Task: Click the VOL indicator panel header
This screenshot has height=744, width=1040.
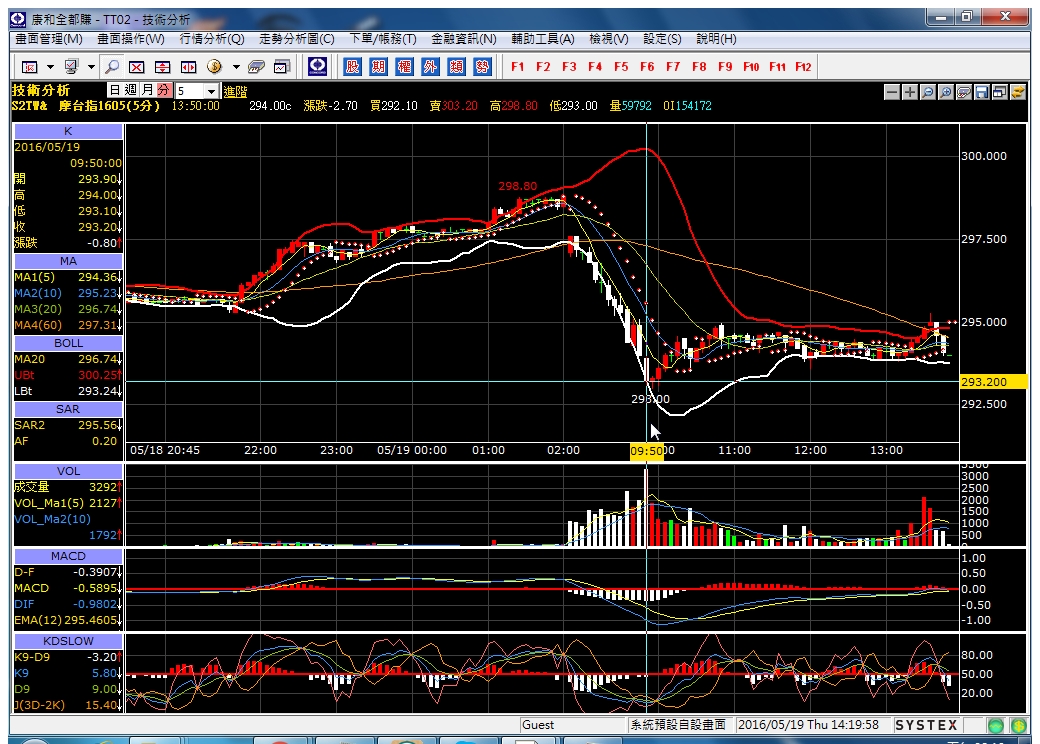Action: (68, 471)
